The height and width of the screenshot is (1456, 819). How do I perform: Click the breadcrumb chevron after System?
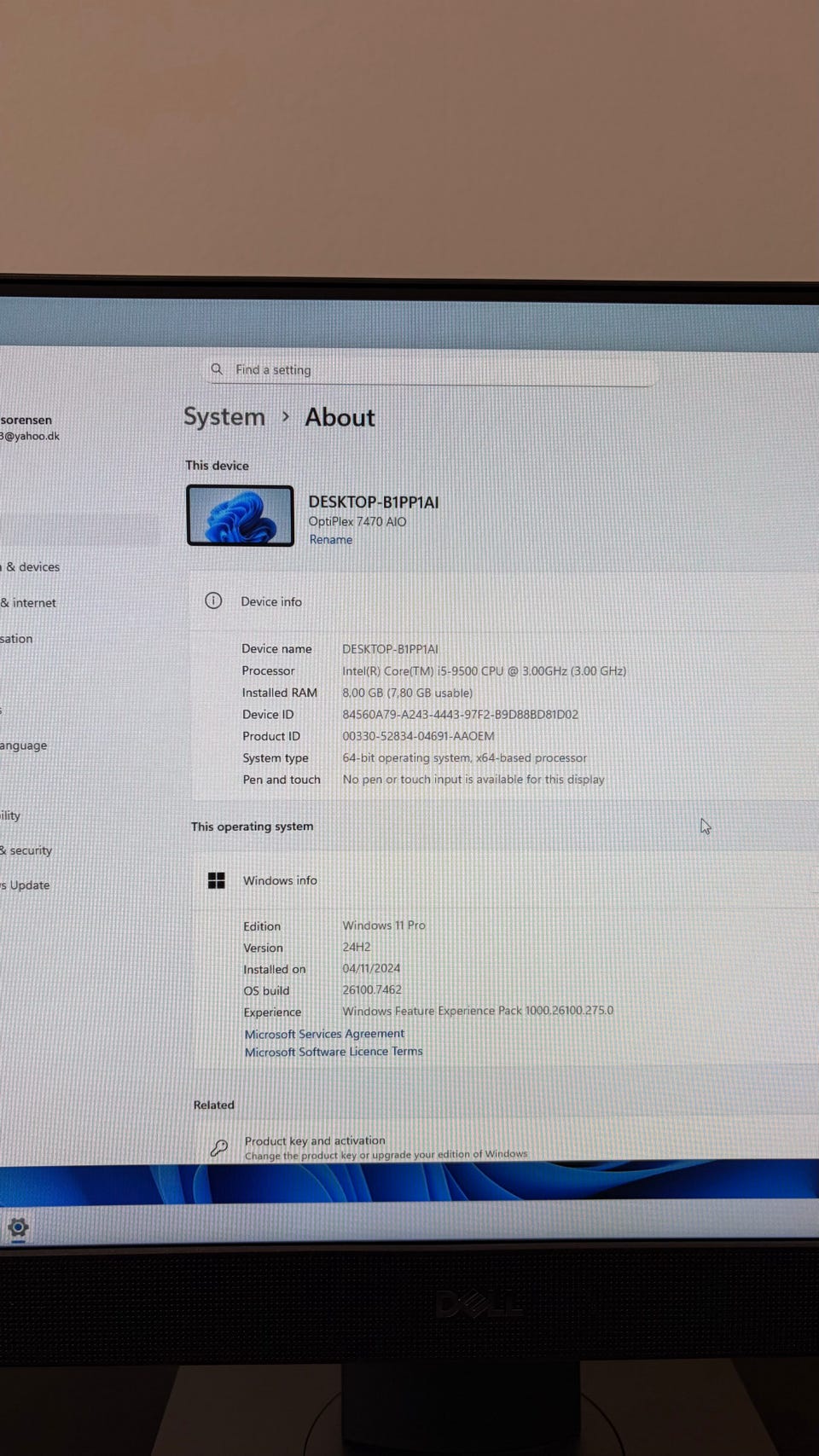286,416
